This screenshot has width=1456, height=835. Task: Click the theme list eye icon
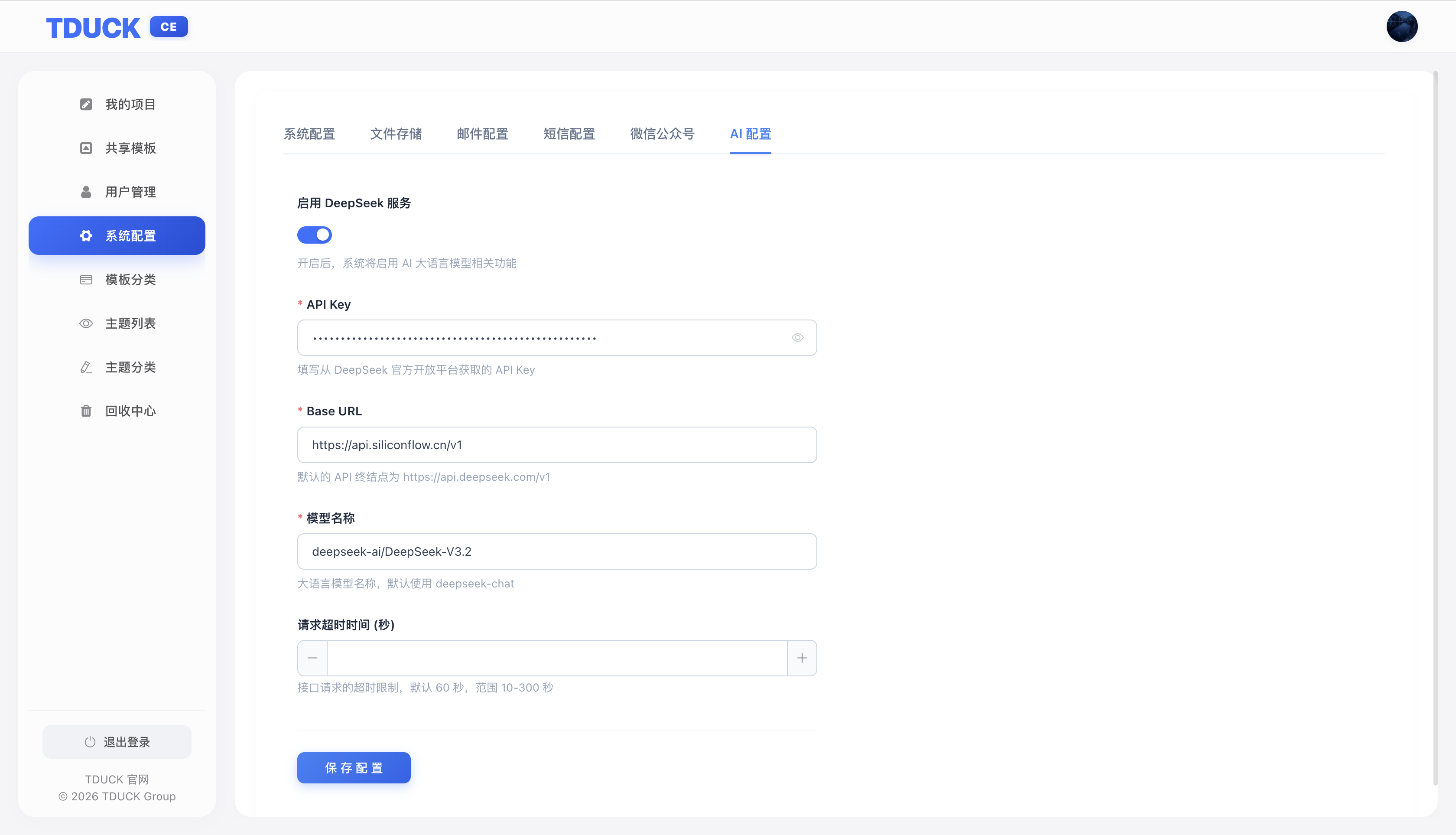[86, 323]
